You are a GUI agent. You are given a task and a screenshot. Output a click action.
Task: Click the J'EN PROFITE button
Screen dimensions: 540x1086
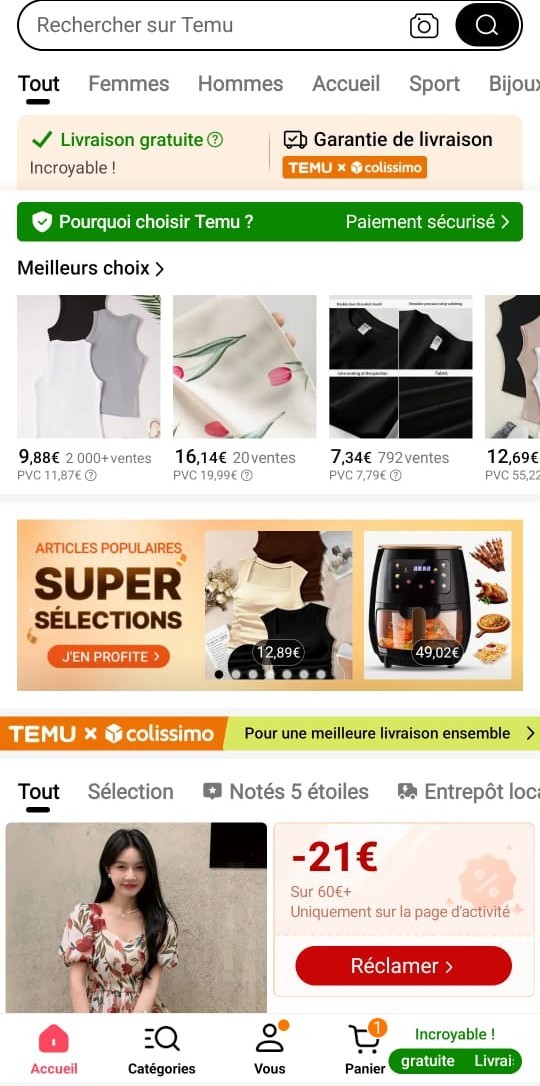pyautogui.click(x=108, y=656)
